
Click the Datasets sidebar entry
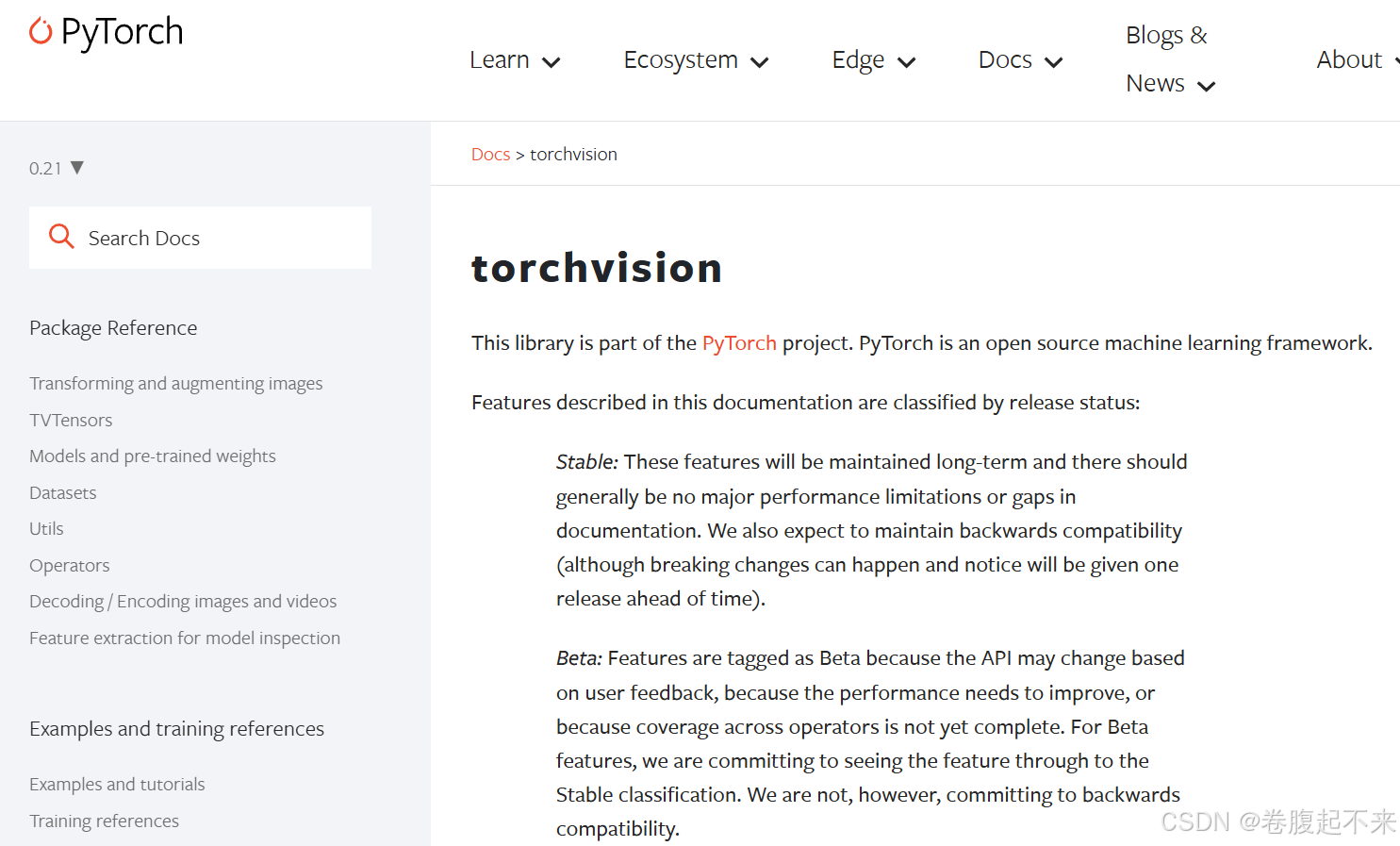click(62, 492)
